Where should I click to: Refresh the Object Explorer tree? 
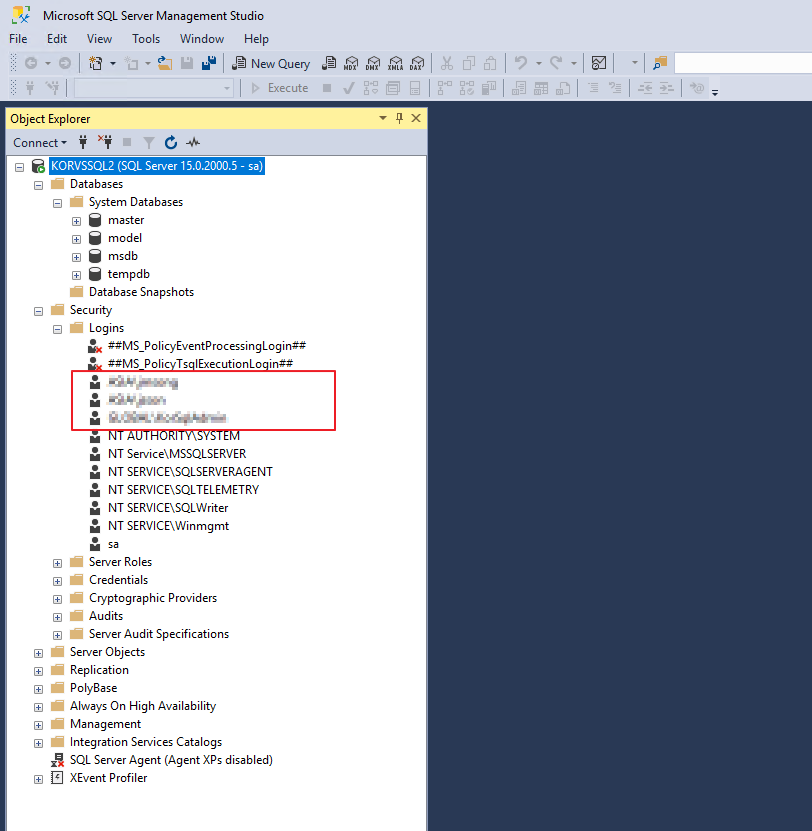[x=171, y=142]
